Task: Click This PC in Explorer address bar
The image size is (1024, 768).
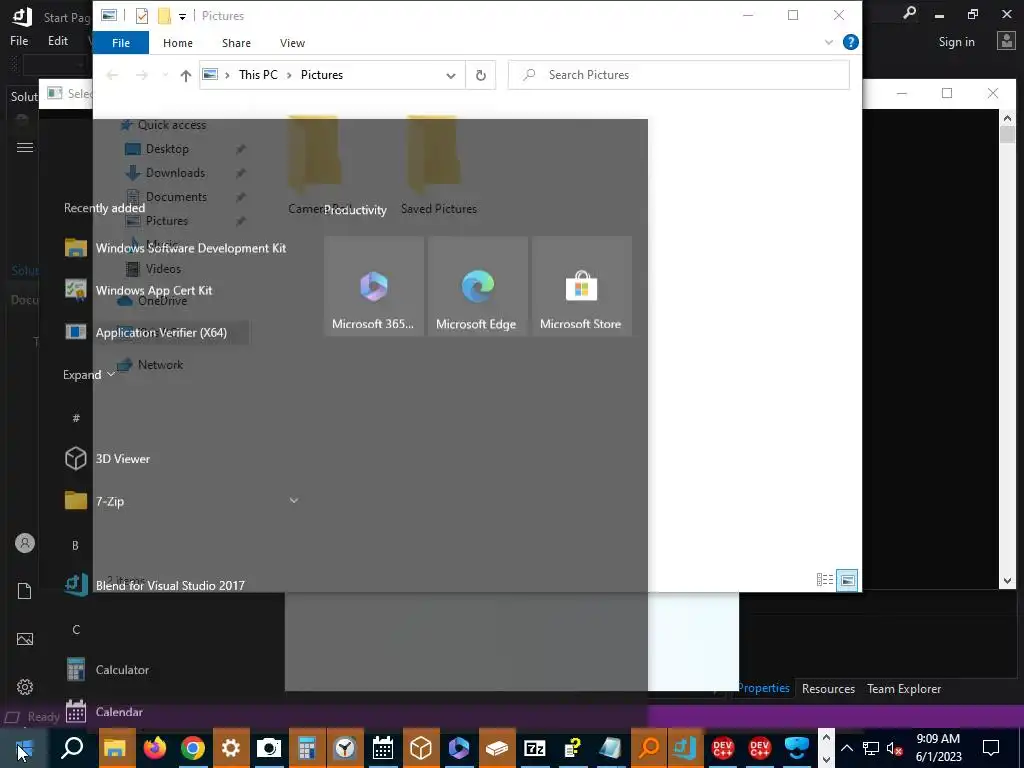Action: coord(258,75)
